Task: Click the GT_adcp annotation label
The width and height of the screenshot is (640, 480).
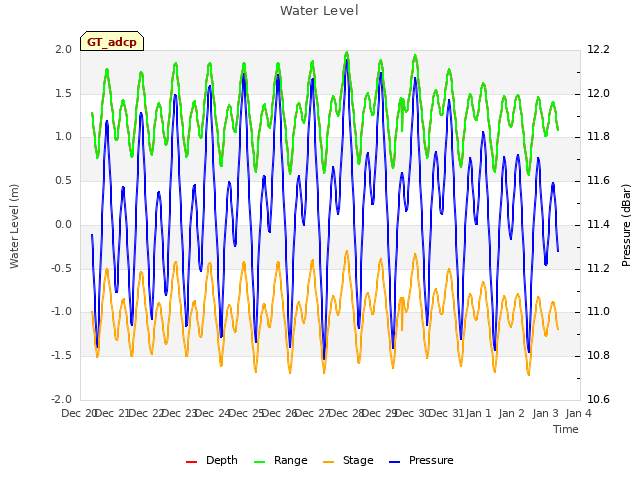Action: point(112,42)
